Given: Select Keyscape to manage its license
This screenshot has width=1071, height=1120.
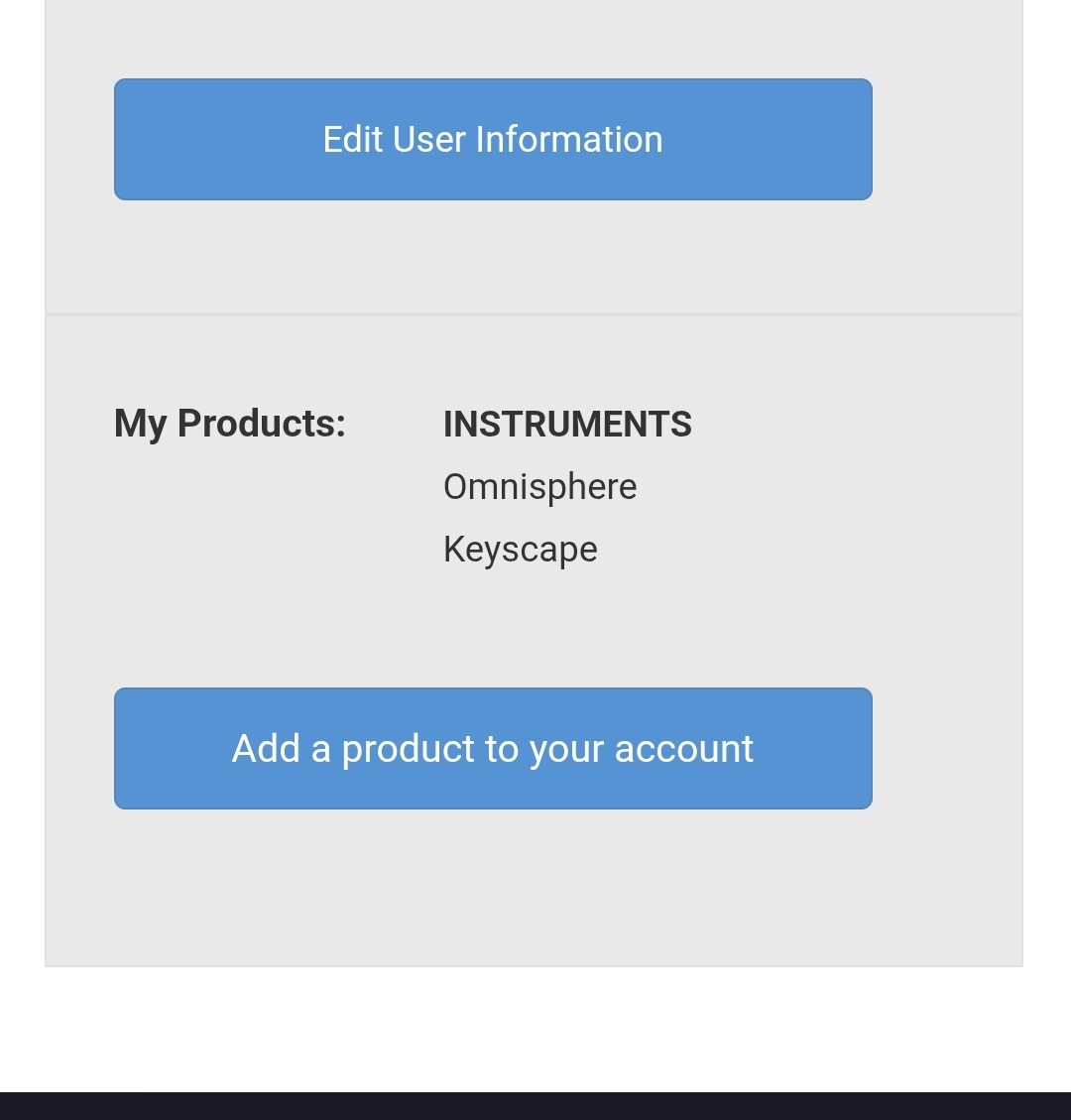Looking at the screenshot, I should click(521, 548).
